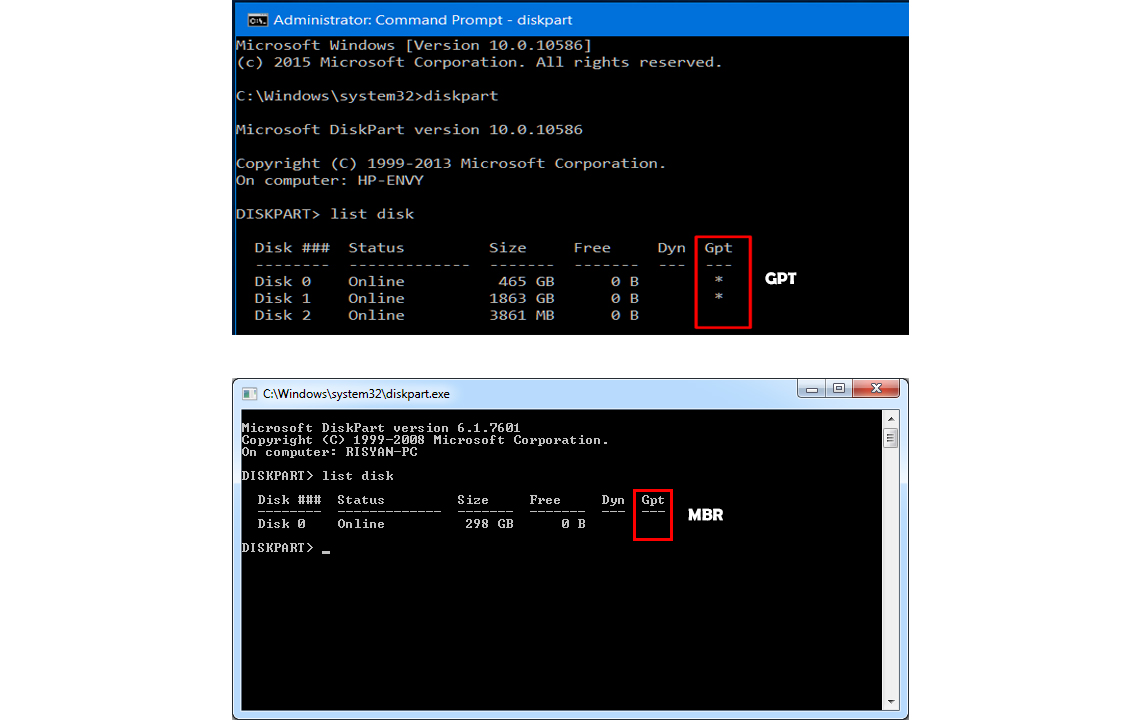The width and height of the screenshot is (1140, 720).
Task: Click the '465 GB' size value
Action: [x=526, y=281]
